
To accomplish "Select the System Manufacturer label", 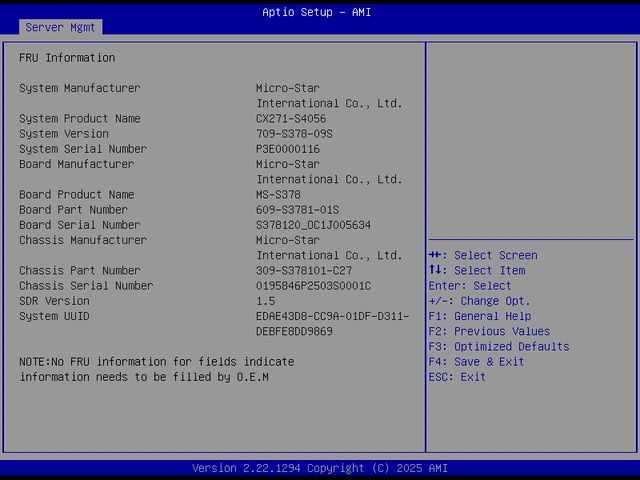I will tap(80, 88).
